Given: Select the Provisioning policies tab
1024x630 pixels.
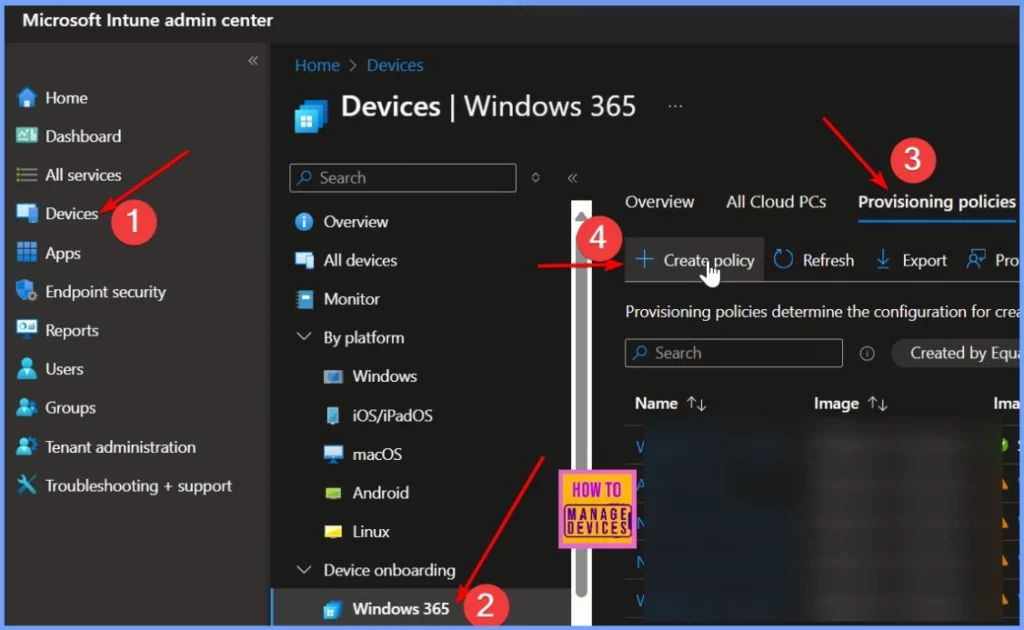Looking at the screenshot, I should coord(936,202).
